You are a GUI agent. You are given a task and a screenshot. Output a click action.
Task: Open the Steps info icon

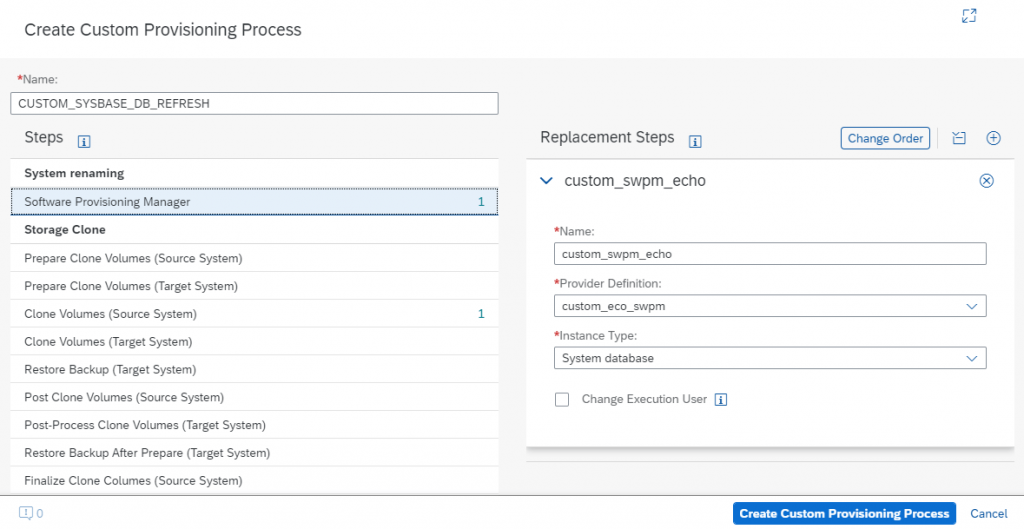pyautogui.click(x=84, y=141)
